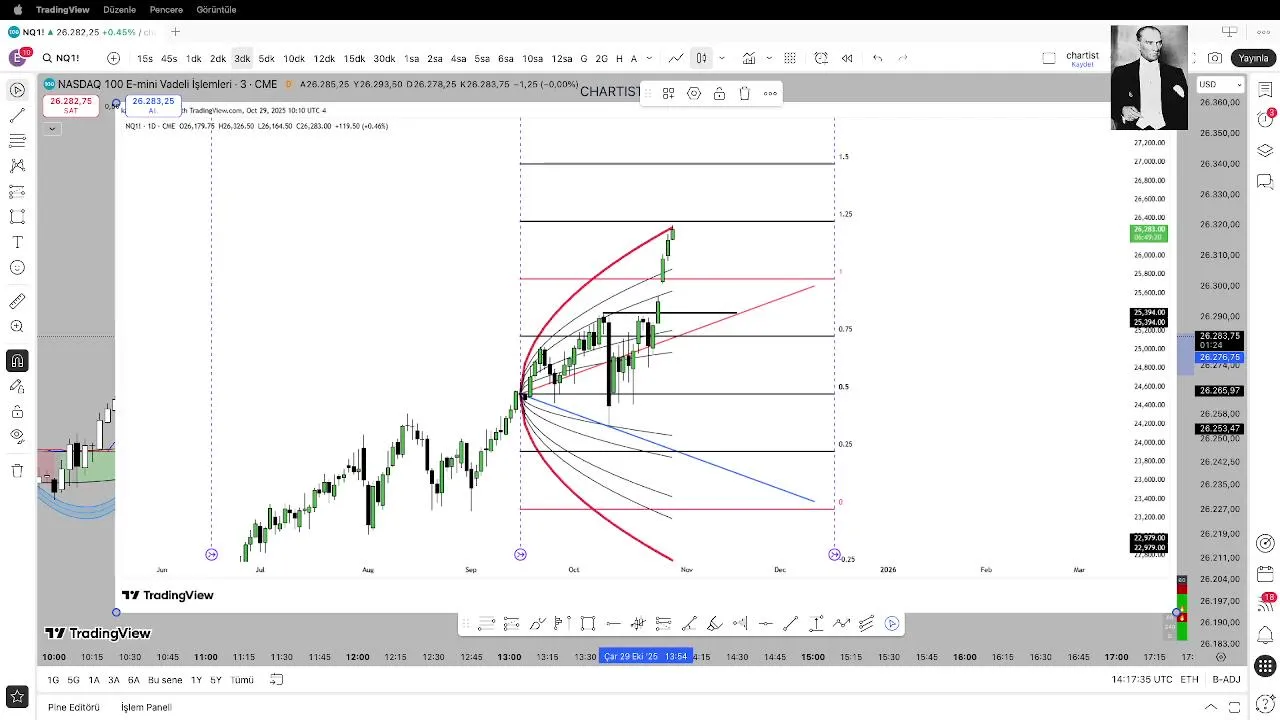
Task: Select the 15s timeframe
Action: (x=145, y=58)
